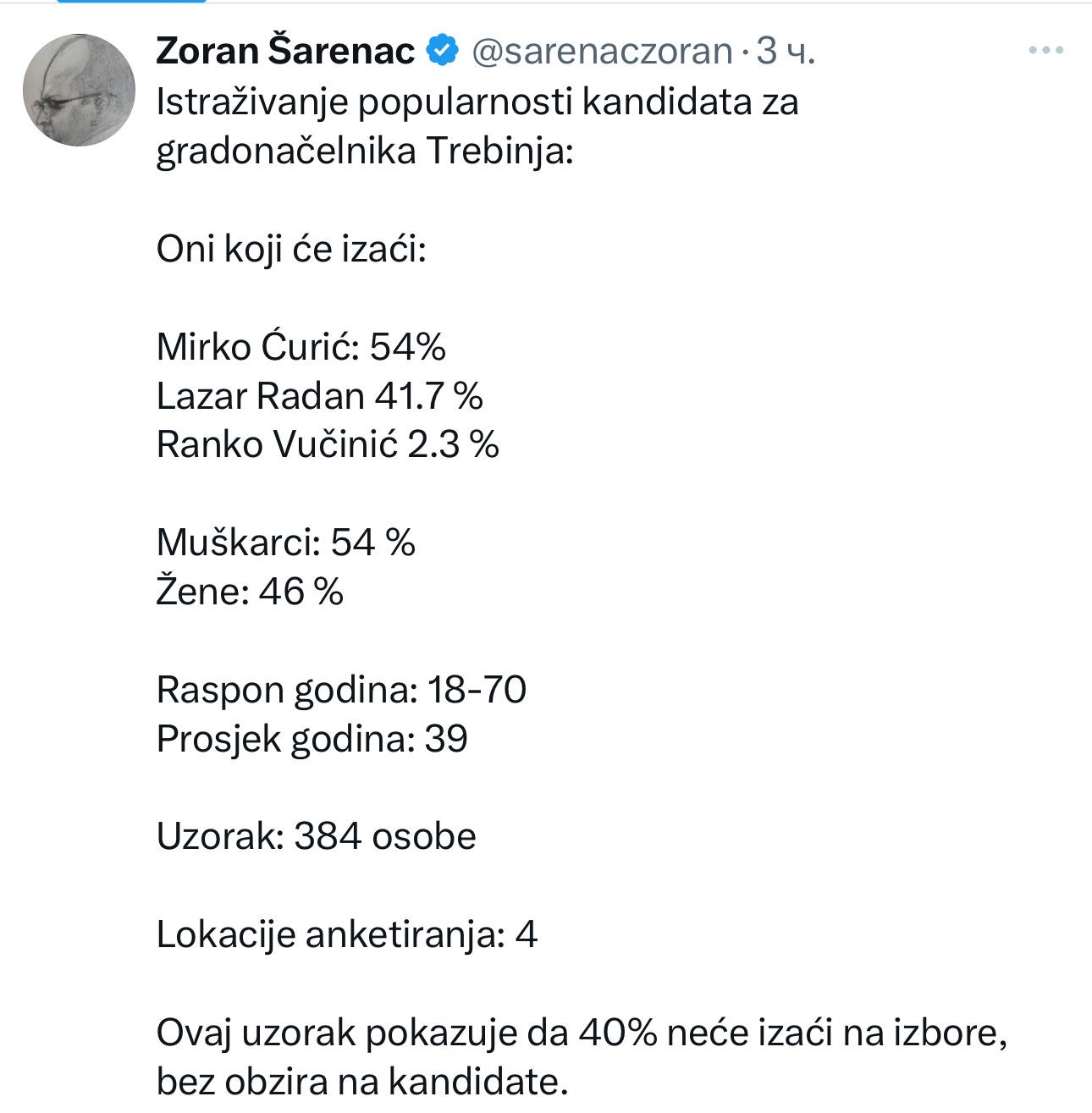Image resolution: width=1092 pixels, height=1113 pixels.
Task: Click the line 'Mirko Ćurić: 54%'
Action: point(301,346)
